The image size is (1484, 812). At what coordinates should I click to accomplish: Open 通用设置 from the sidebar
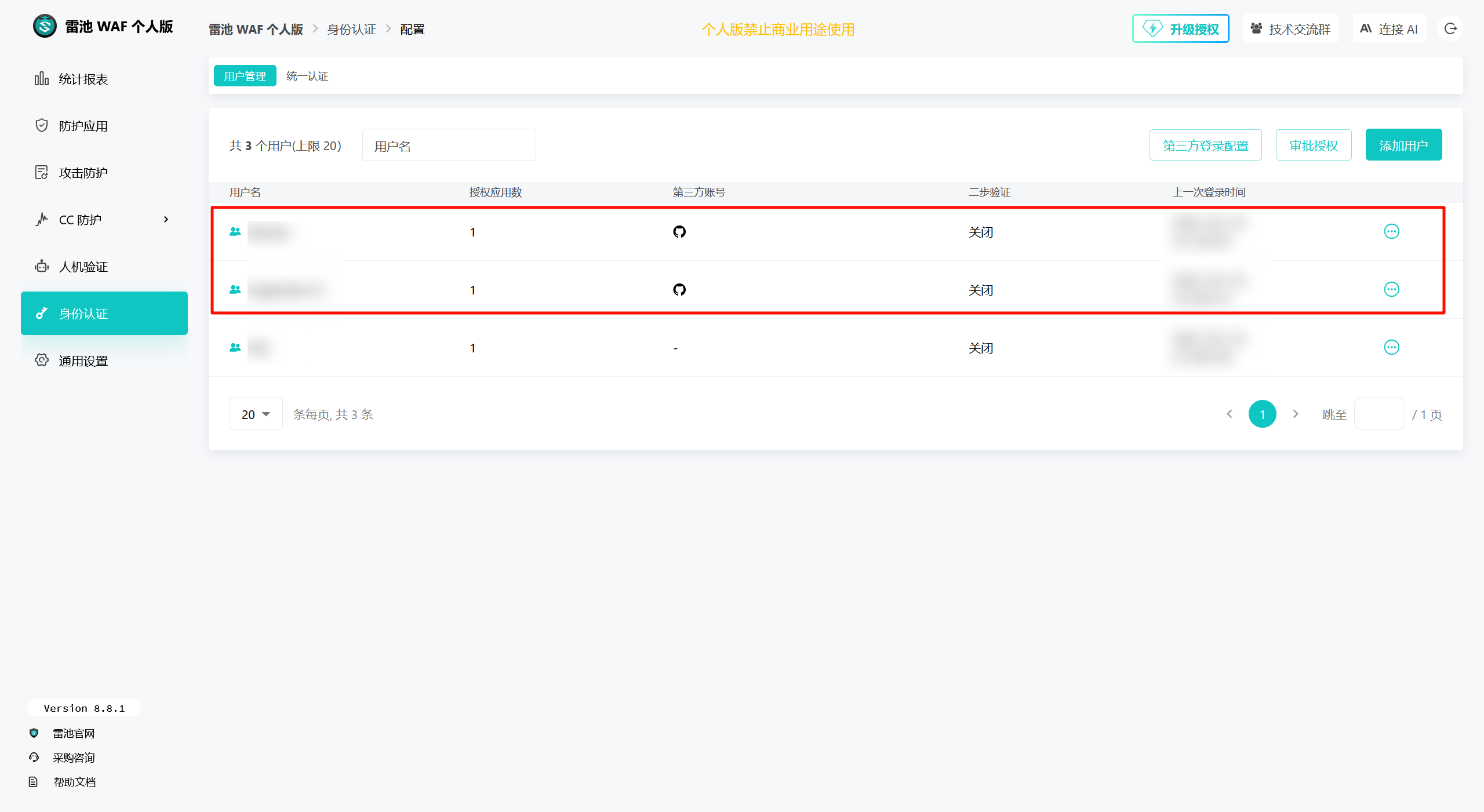[x=83, y=361]
